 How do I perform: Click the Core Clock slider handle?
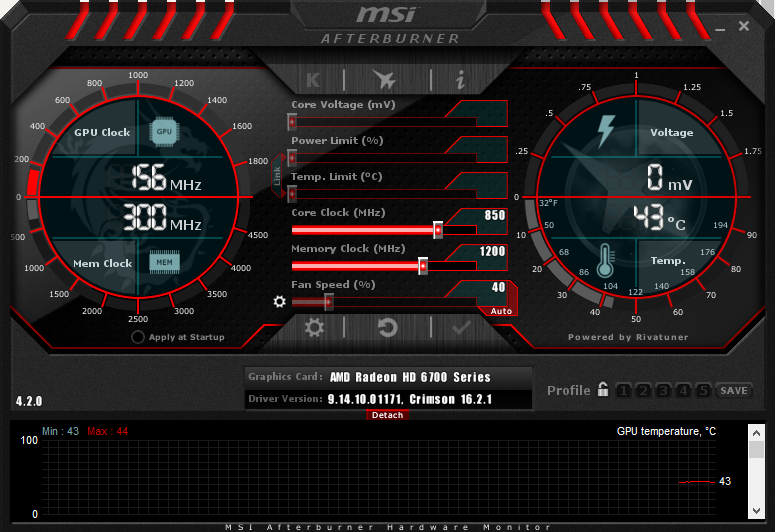click(x=438, y=230)
